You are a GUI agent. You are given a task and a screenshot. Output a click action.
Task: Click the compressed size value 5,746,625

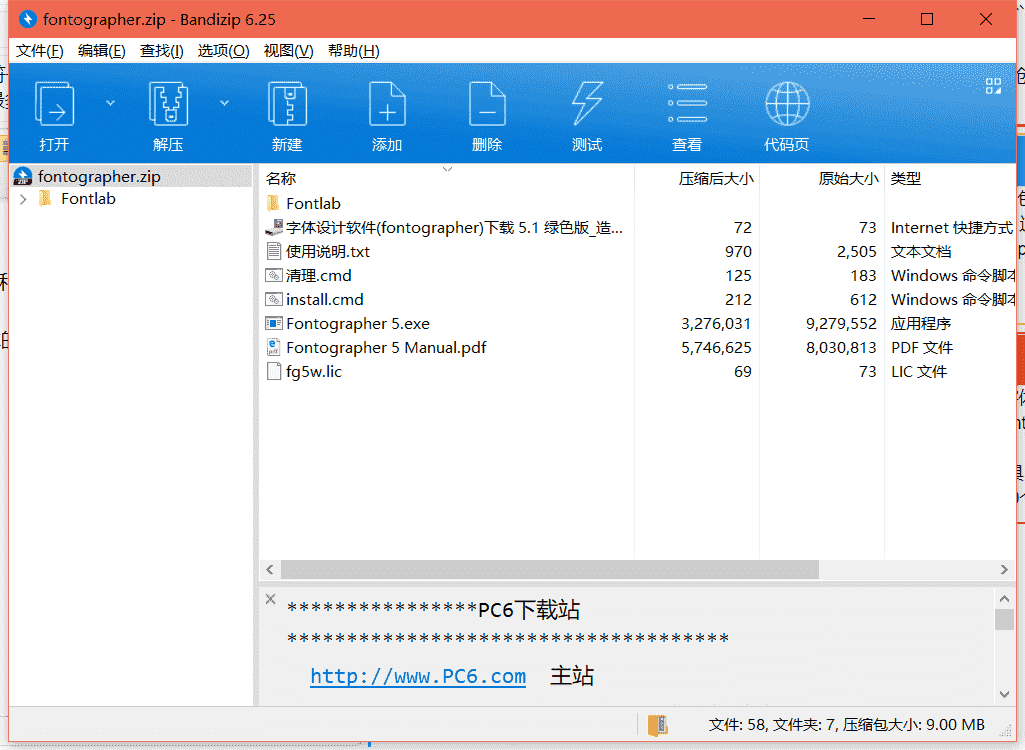pyautogui.click(x=716, y=348)
